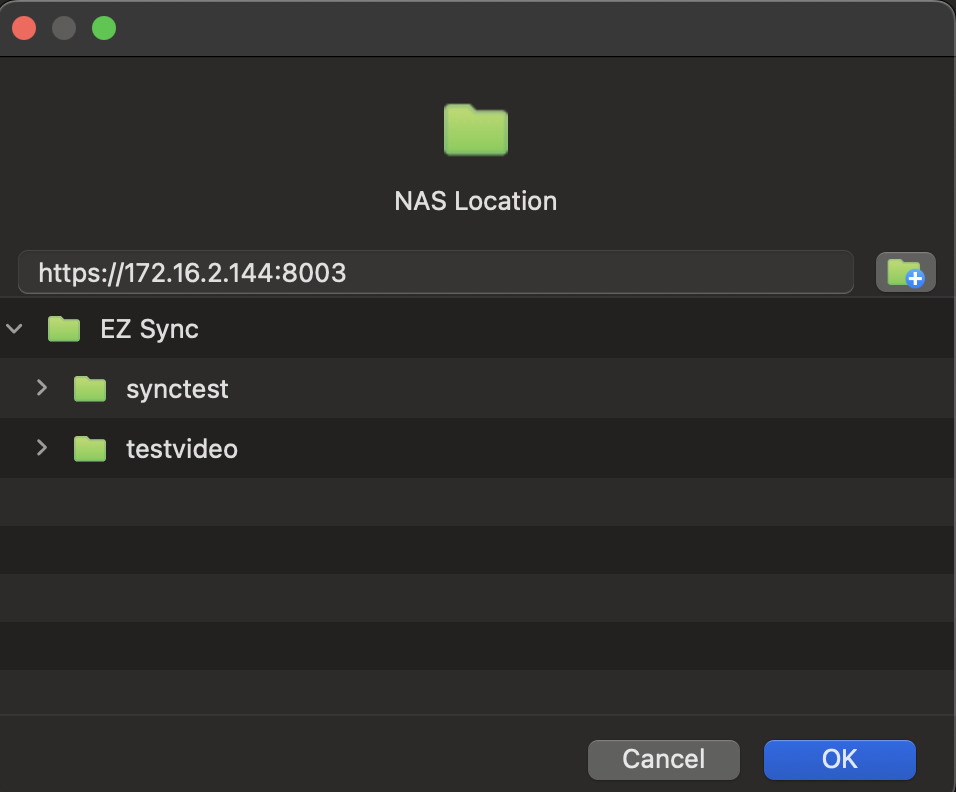Click the new folder icon button

click(905, 272)
